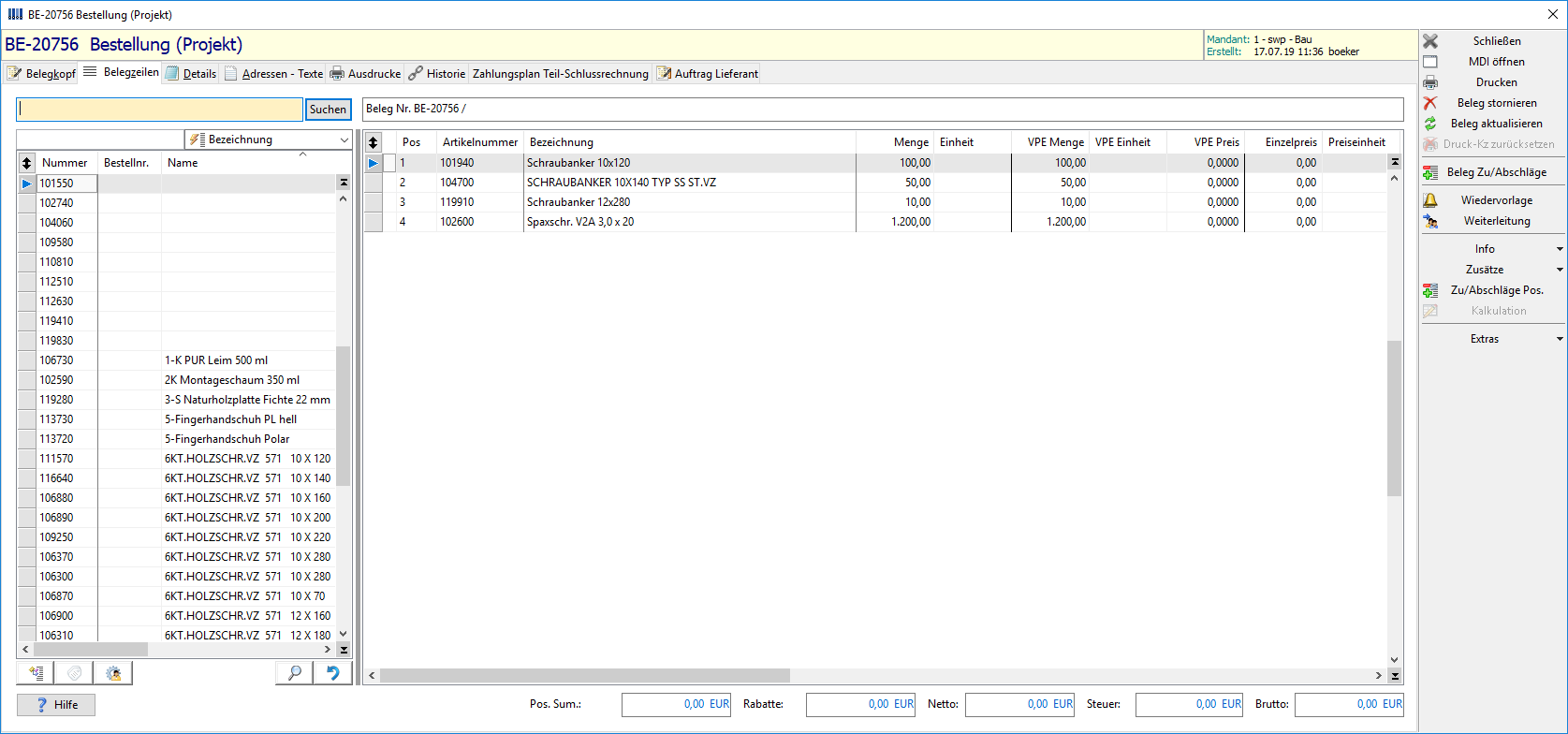Click the article list horizontal scrollbar thumb
This screenshot has height=734, width=1568.
[x=91, y=649]
